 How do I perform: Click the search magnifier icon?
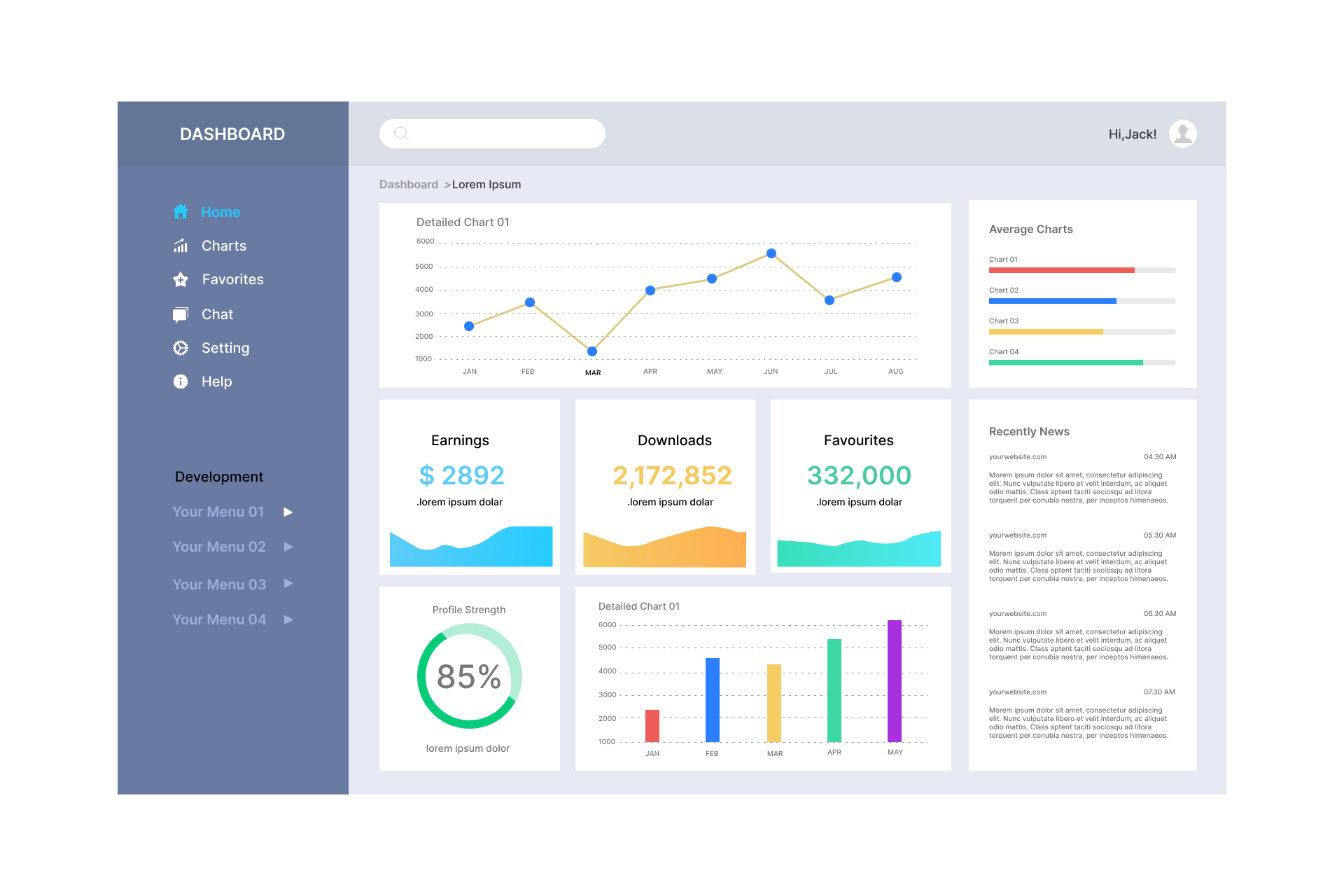401,133
